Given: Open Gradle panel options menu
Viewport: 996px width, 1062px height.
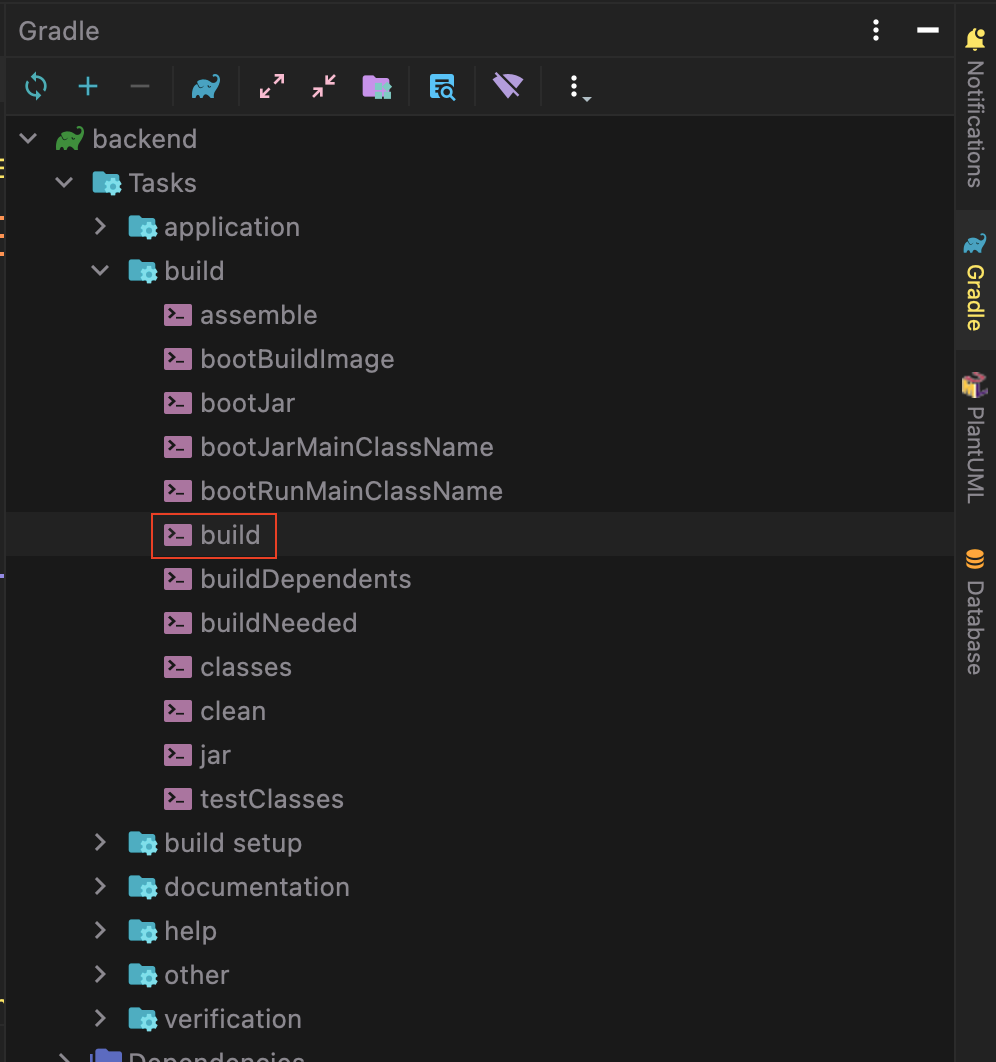Looking at the screenshot, I should [x=875, y=30].
